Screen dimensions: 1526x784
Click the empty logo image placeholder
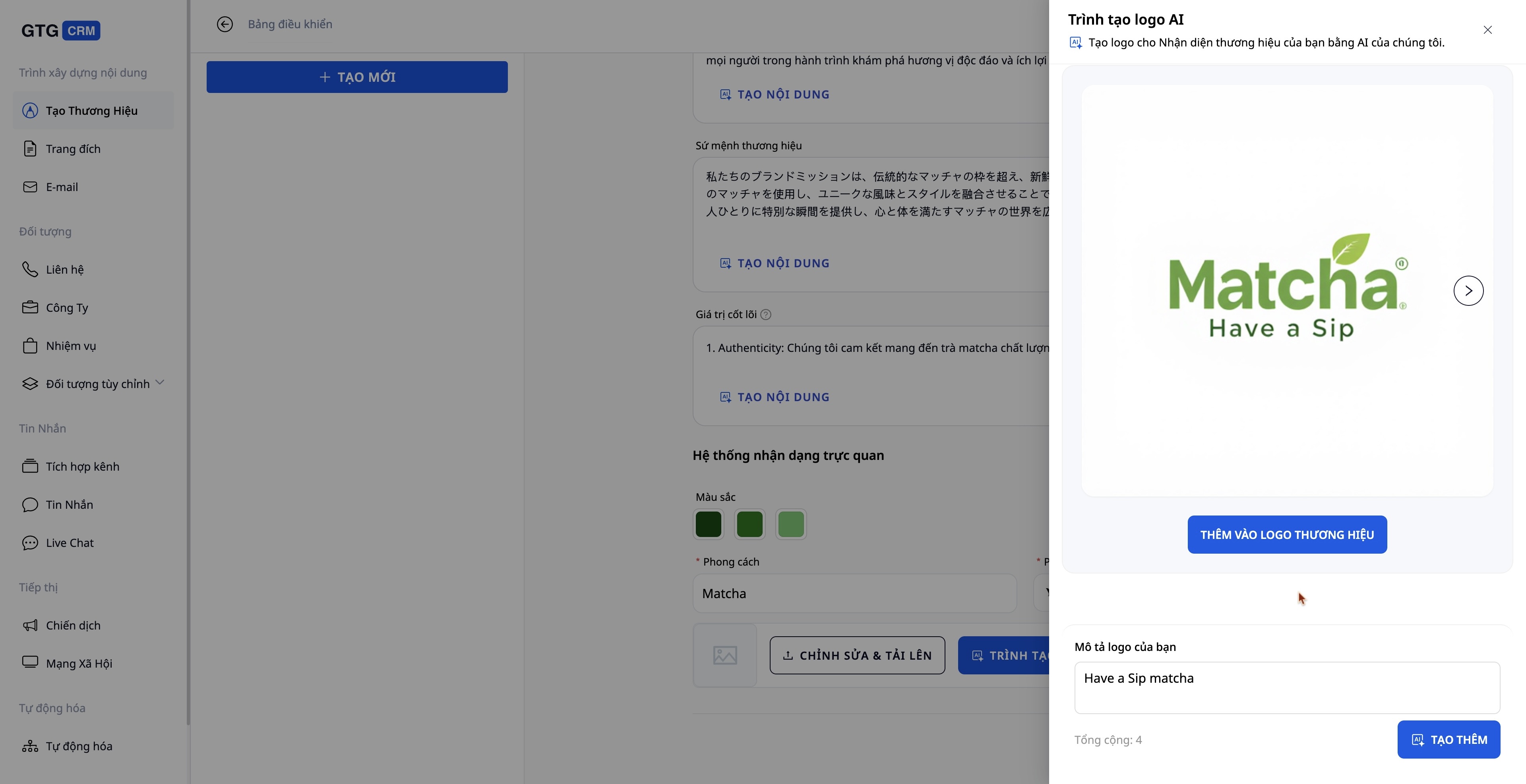pos(724,655)
